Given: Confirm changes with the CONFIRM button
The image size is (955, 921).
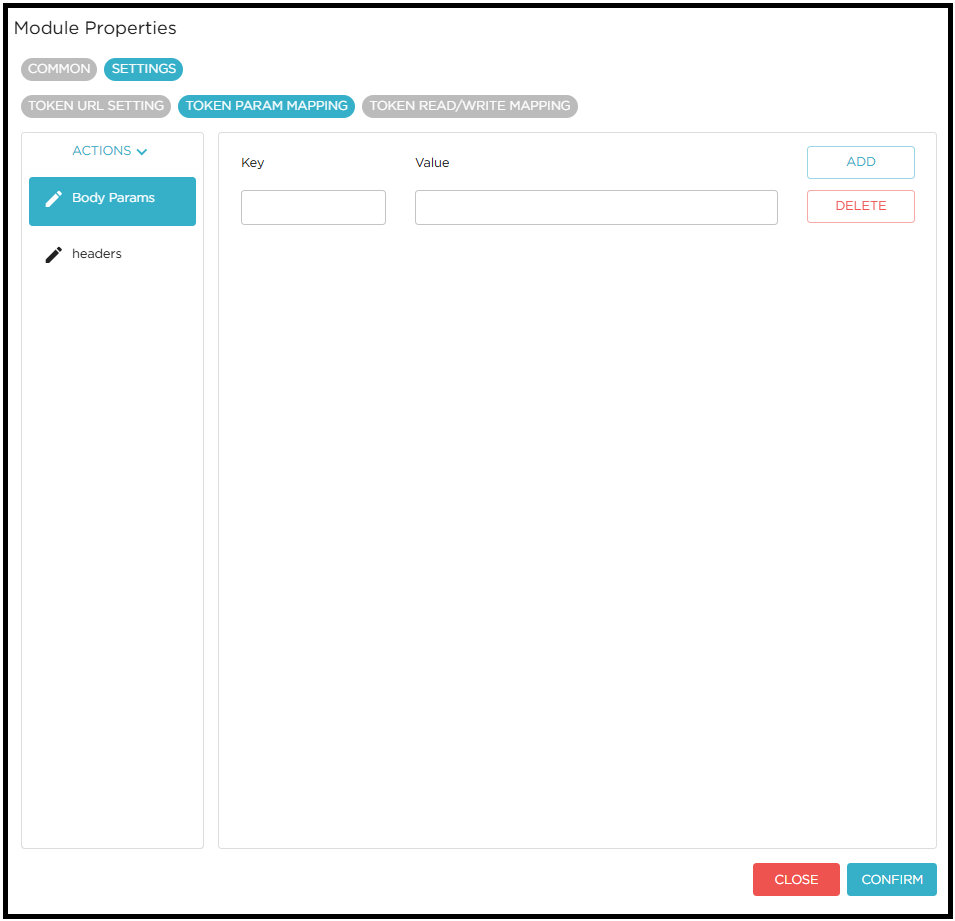Looking at the screenshot, I should pyautogui.click(x=891, y=880).
